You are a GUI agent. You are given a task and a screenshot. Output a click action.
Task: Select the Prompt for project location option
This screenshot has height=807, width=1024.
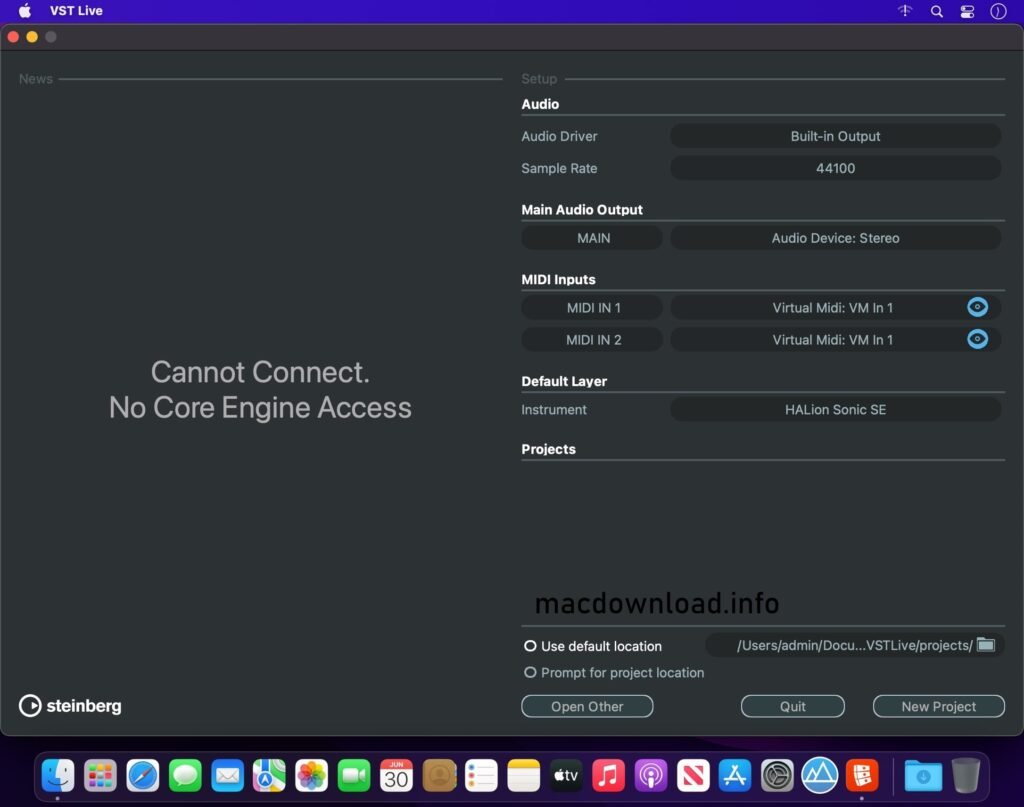pos(530,672)
